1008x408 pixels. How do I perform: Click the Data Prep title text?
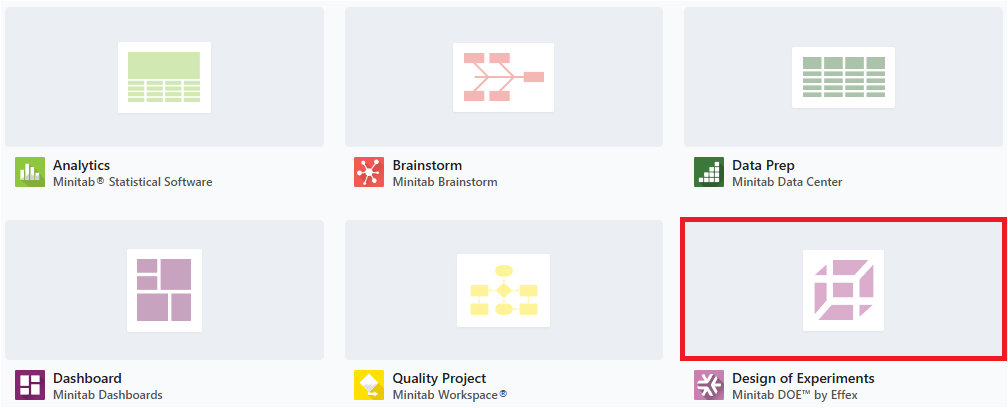coord(763,165)
